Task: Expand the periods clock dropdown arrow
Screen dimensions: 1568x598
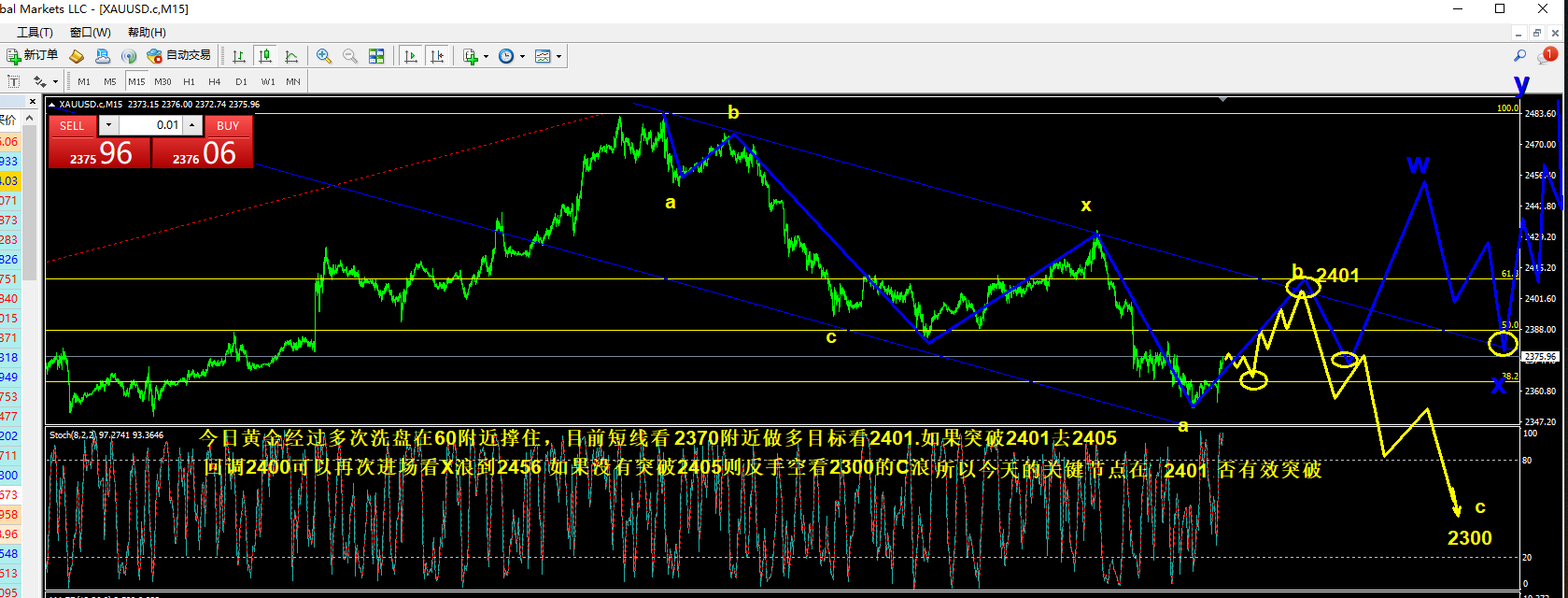Action: (x=522, y=56)
